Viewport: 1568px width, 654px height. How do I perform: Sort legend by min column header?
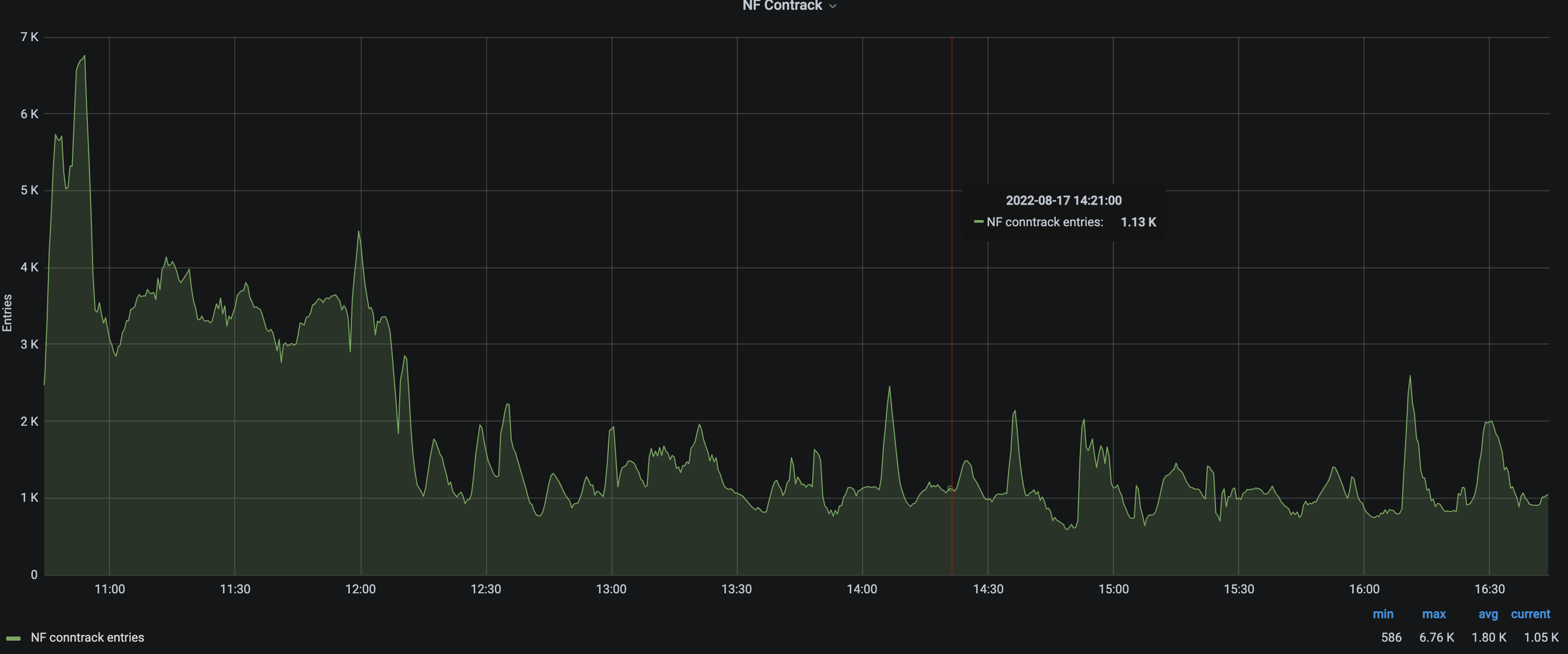point(1383,614)
